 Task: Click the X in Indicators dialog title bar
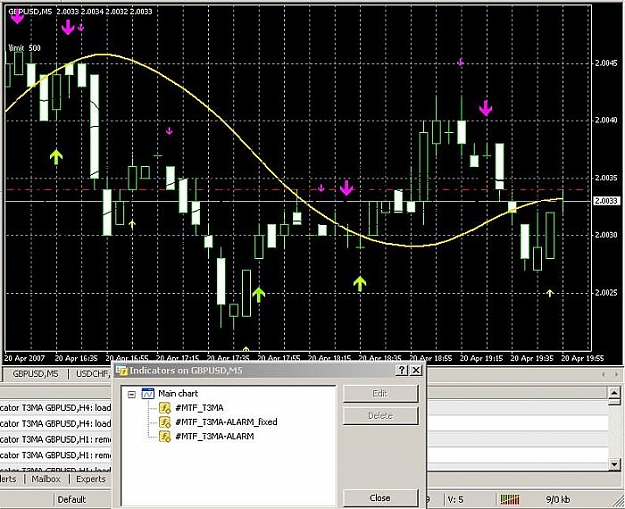pyautogui.click(x=416, y=370)
